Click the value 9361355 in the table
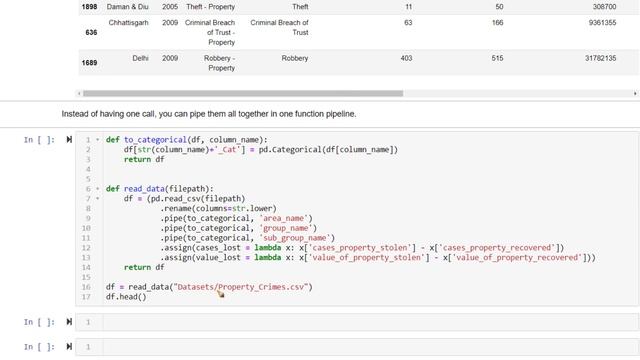Image resolution: width=640 pixels, height=360 pixels. click(602, 22)
